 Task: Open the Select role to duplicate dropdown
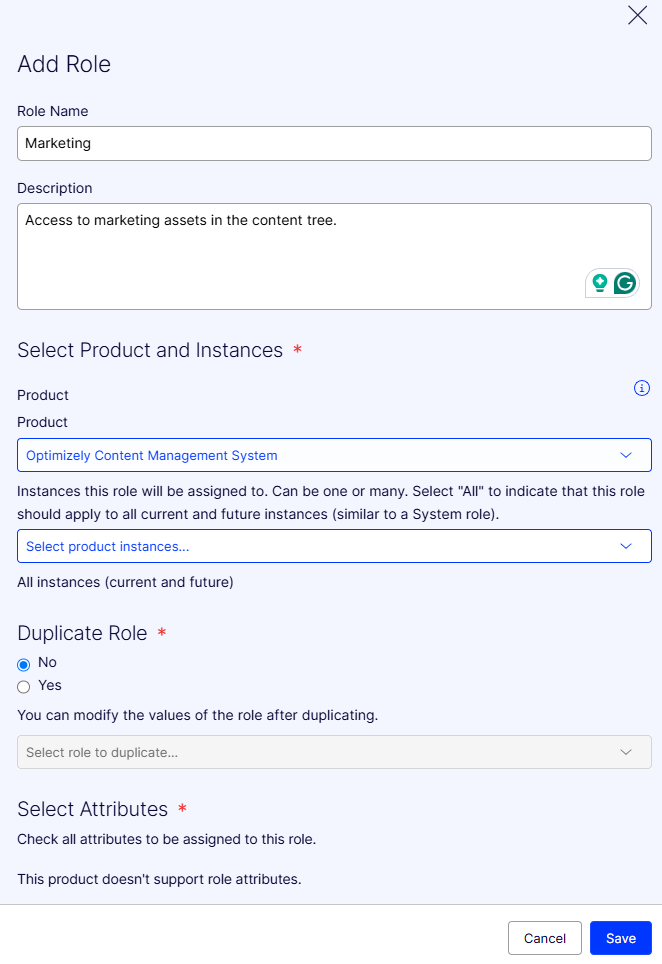300,752
